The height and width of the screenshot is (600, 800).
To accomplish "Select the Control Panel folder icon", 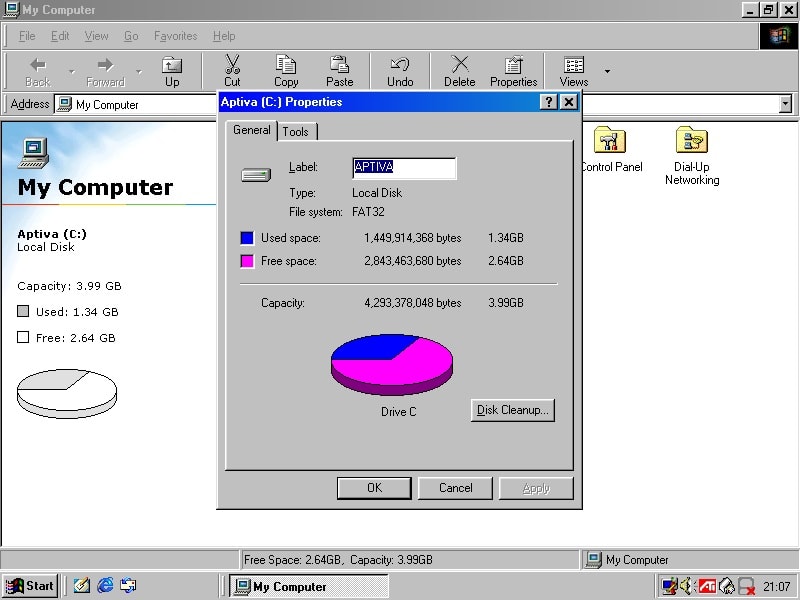I will tap(609, 139).
